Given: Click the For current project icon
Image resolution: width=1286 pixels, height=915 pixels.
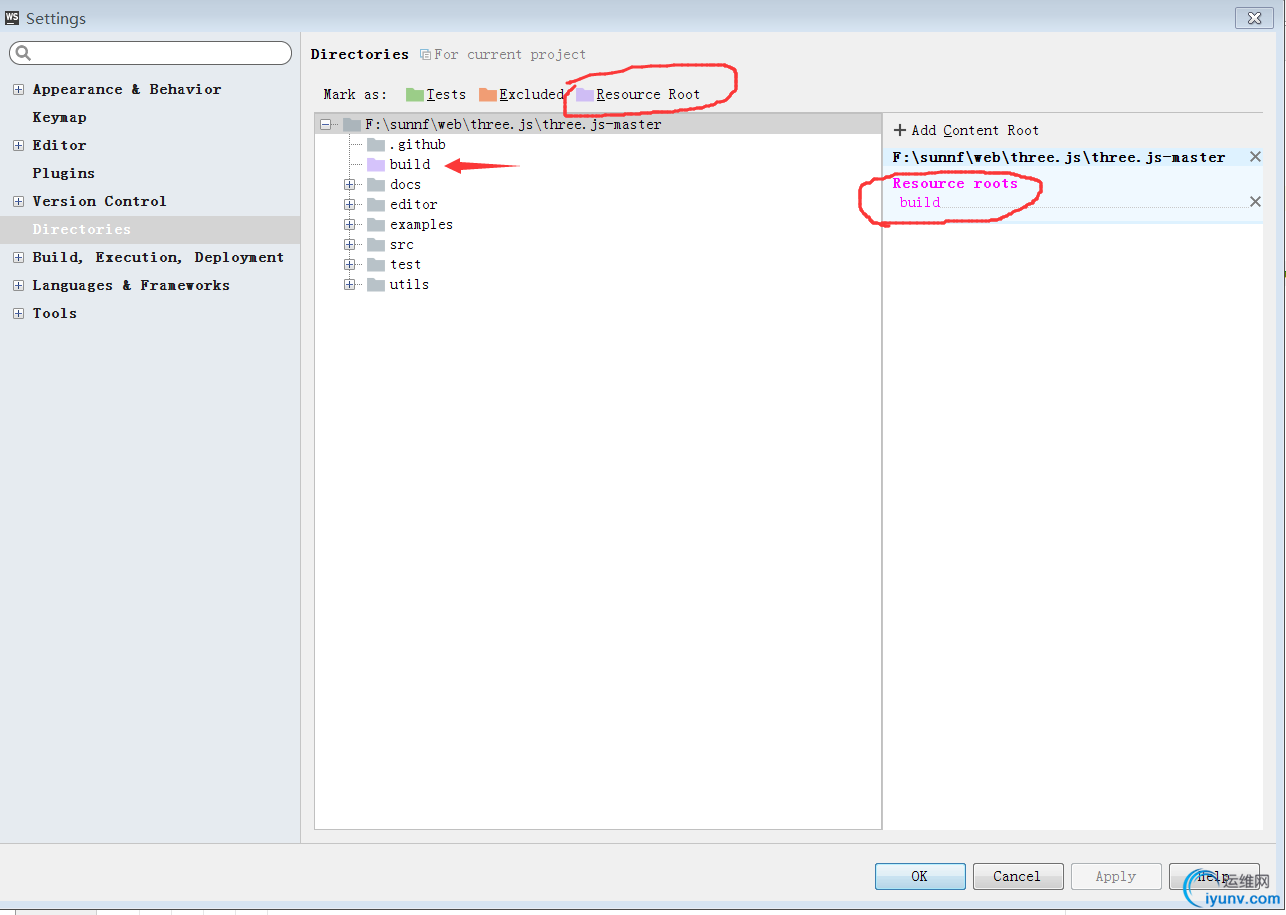Looking at the screenshot, I should (x=426, y=54).
